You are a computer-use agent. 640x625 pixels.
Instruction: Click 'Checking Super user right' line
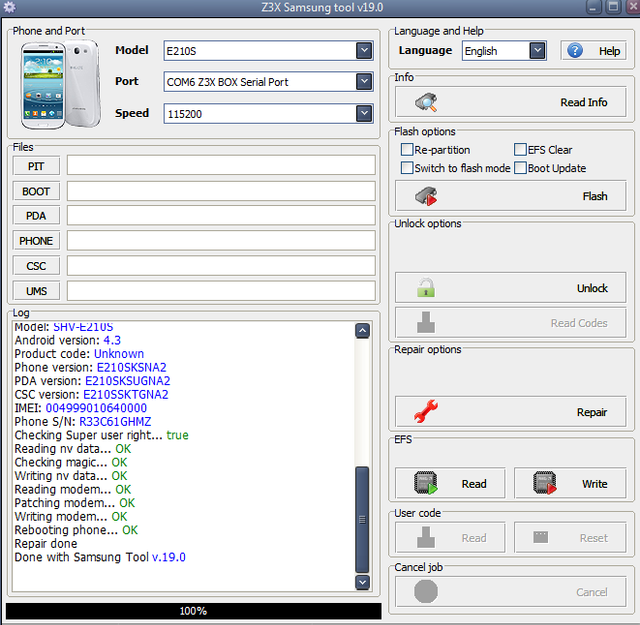[x=102, y=435]
